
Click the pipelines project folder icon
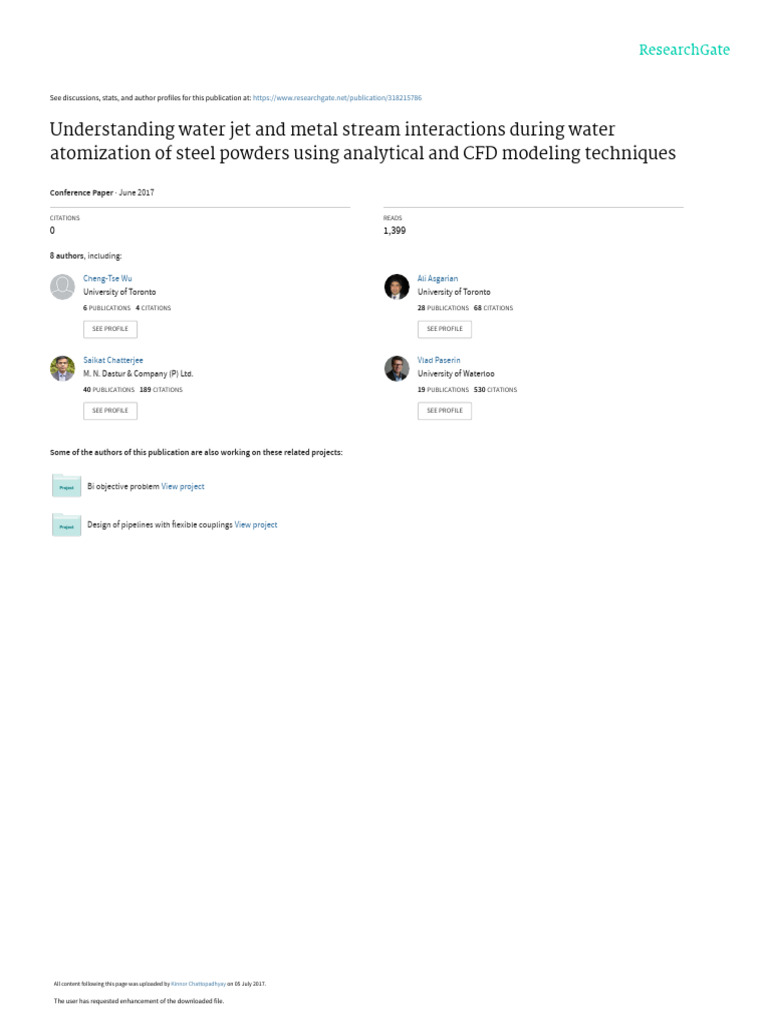(66, 525)
